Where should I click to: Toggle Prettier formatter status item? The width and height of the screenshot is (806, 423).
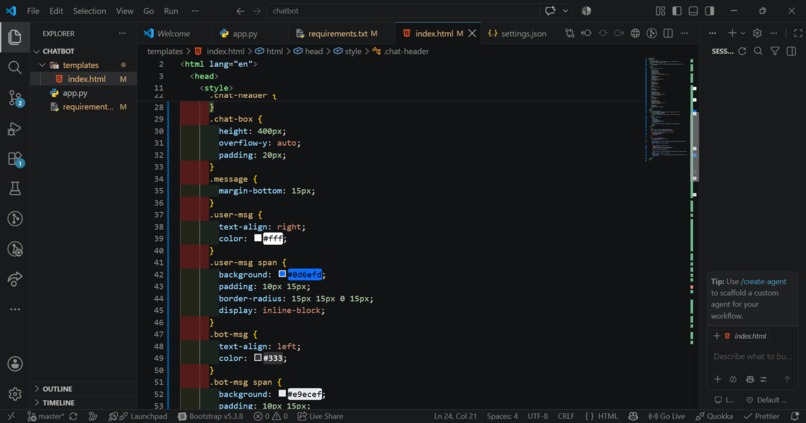762,416
